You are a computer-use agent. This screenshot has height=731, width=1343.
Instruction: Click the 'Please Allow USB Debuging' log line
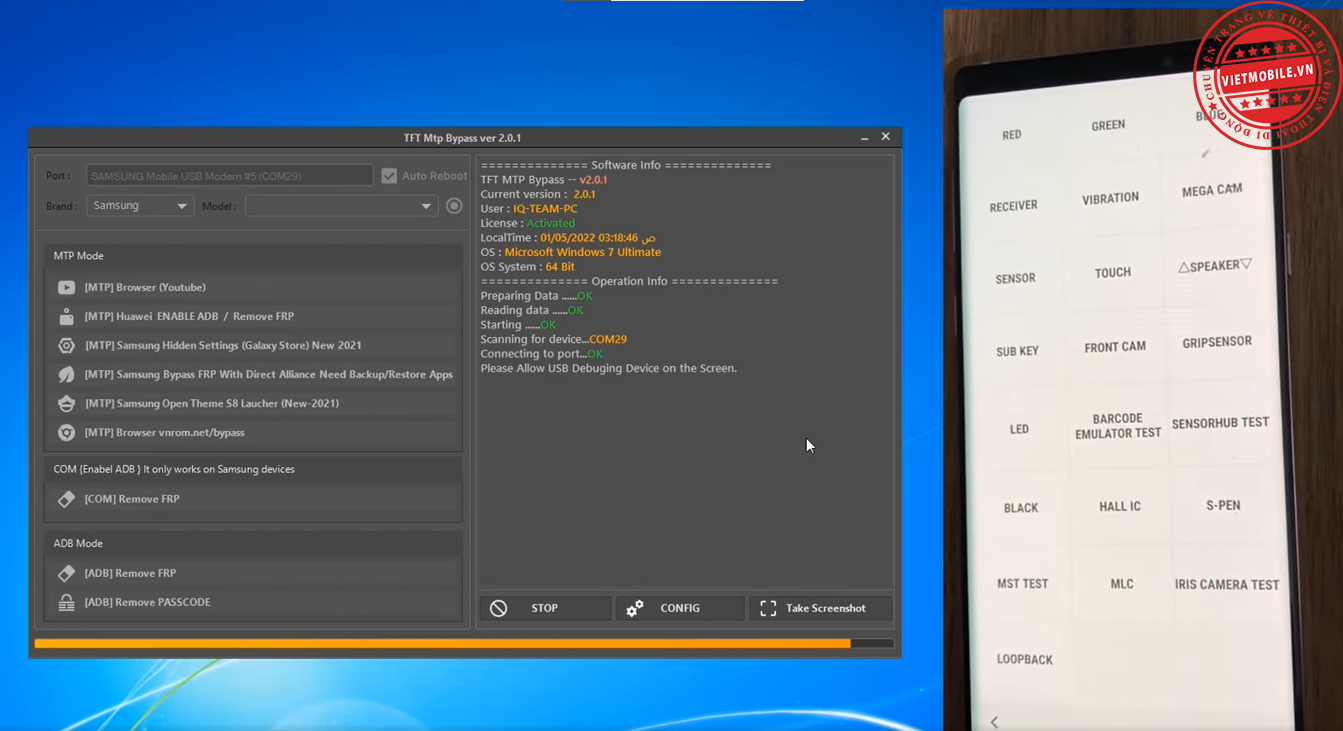608,368
